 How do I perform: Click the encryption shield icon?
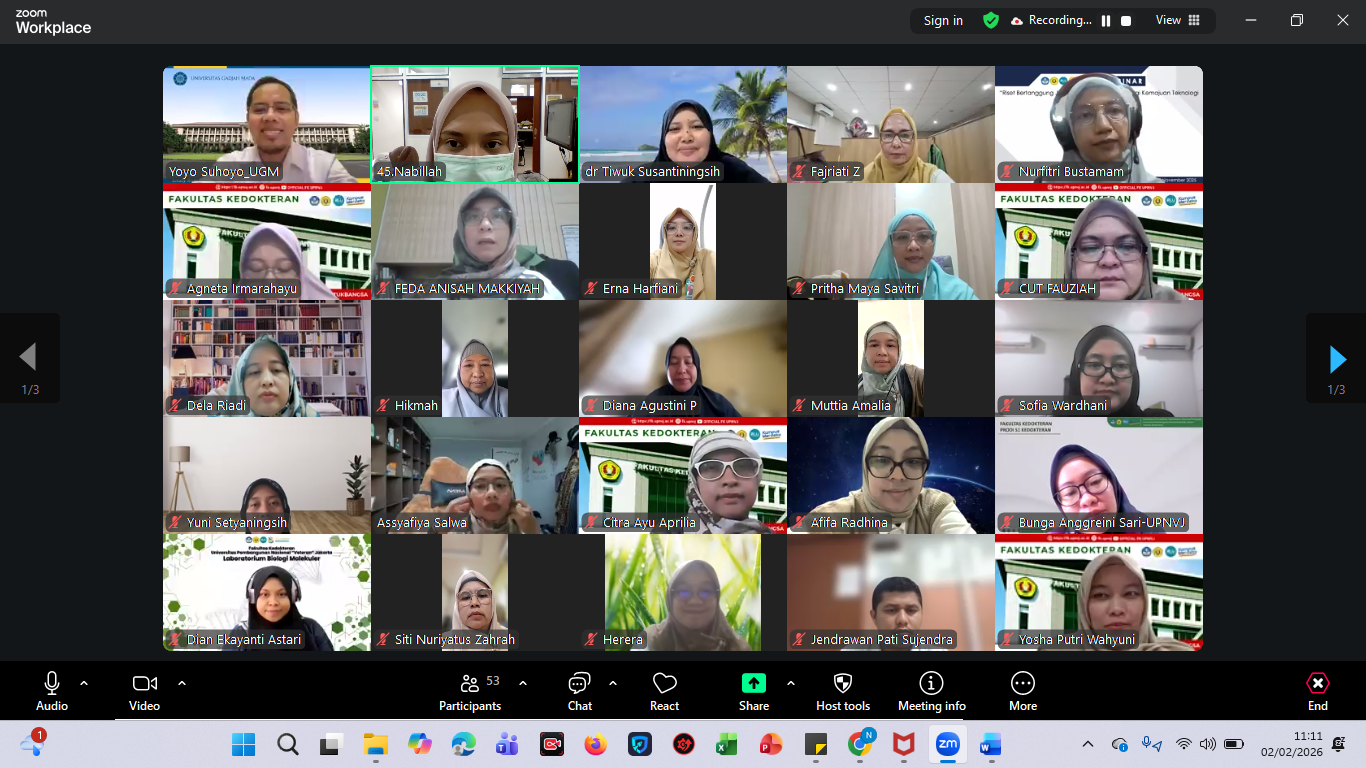tap(991, 20)
